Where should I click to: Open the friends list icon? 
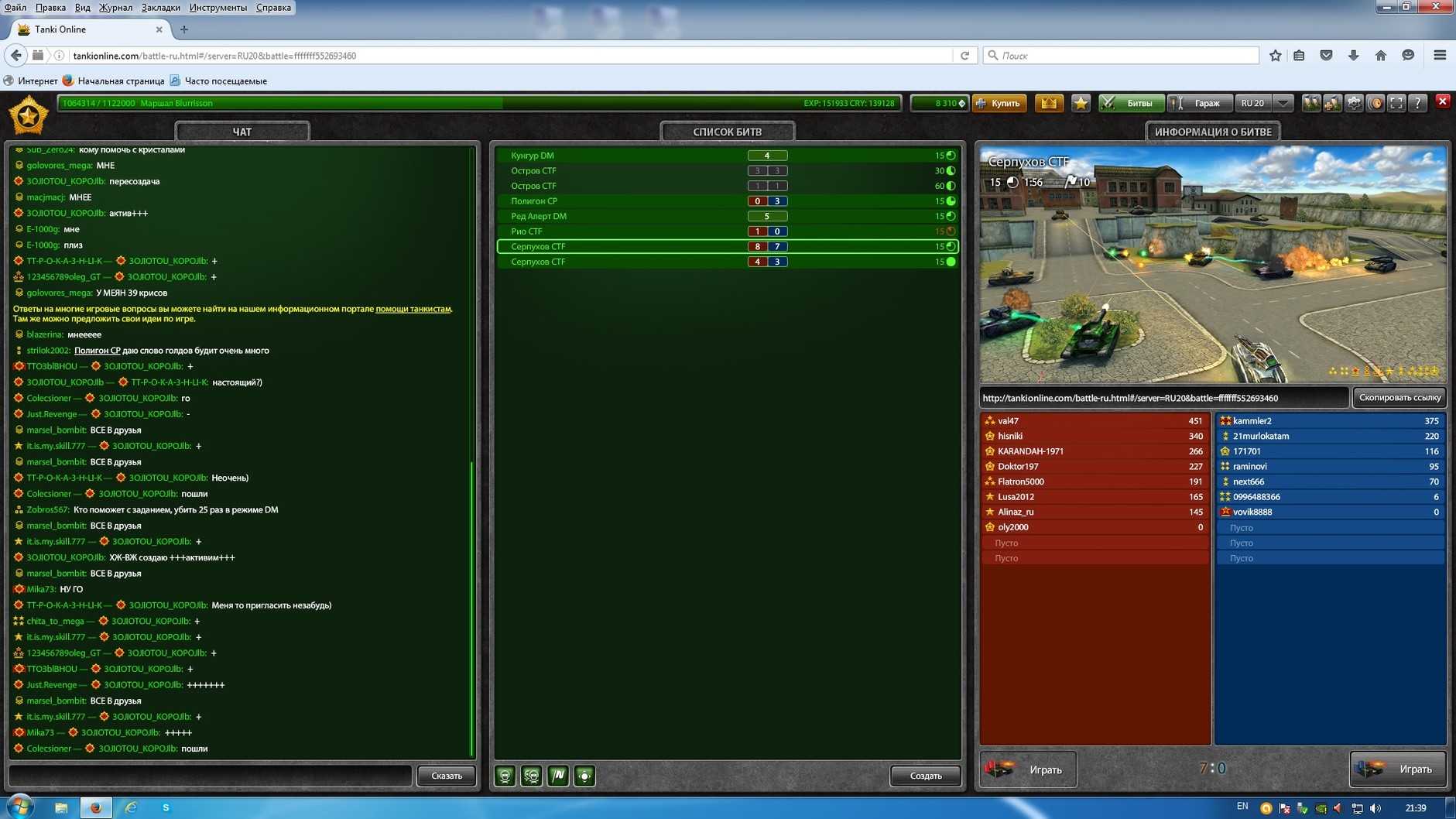coord(1310,103)
